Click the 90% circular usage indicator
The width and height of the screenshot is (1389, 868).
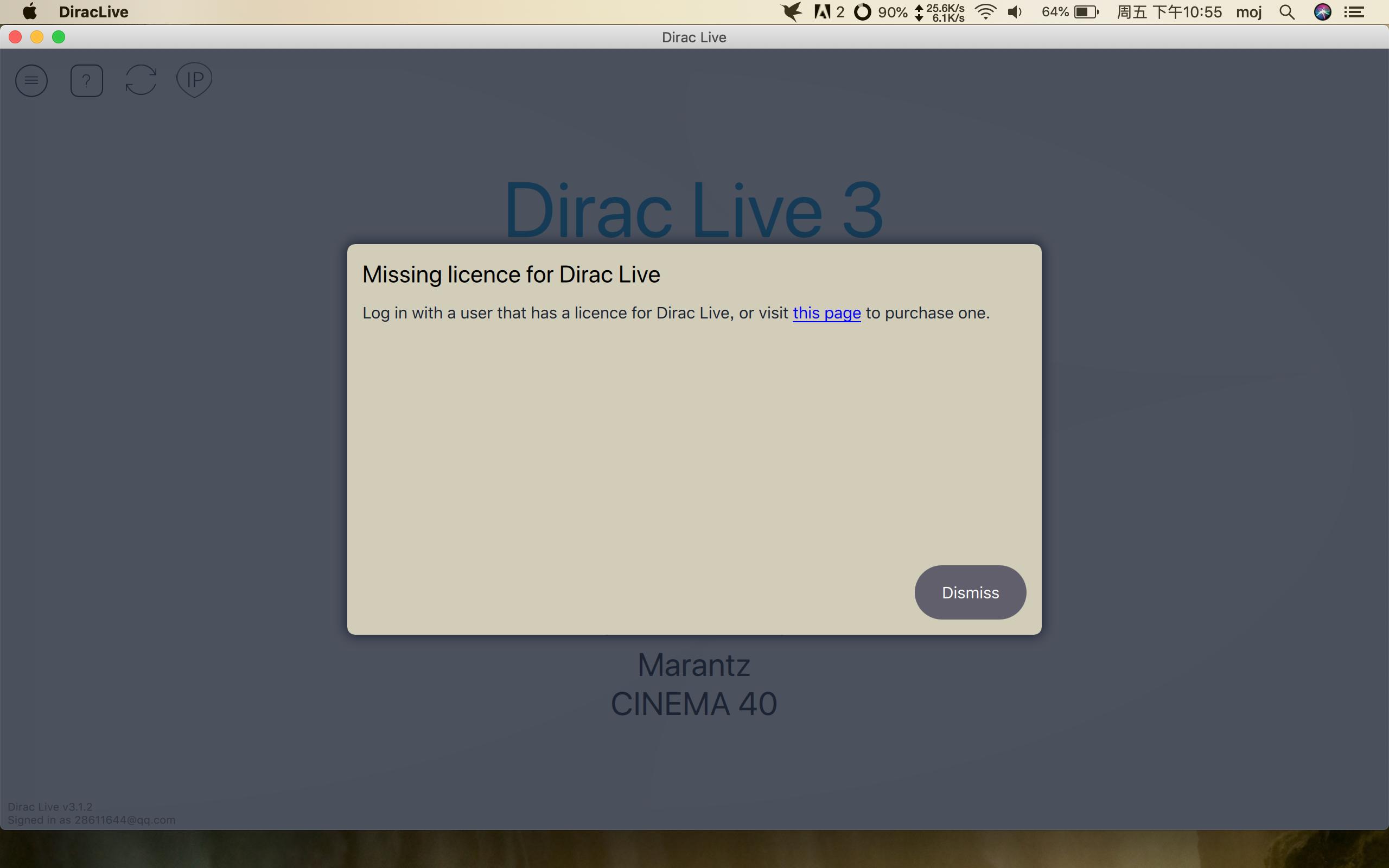click(x=863, y=12)
